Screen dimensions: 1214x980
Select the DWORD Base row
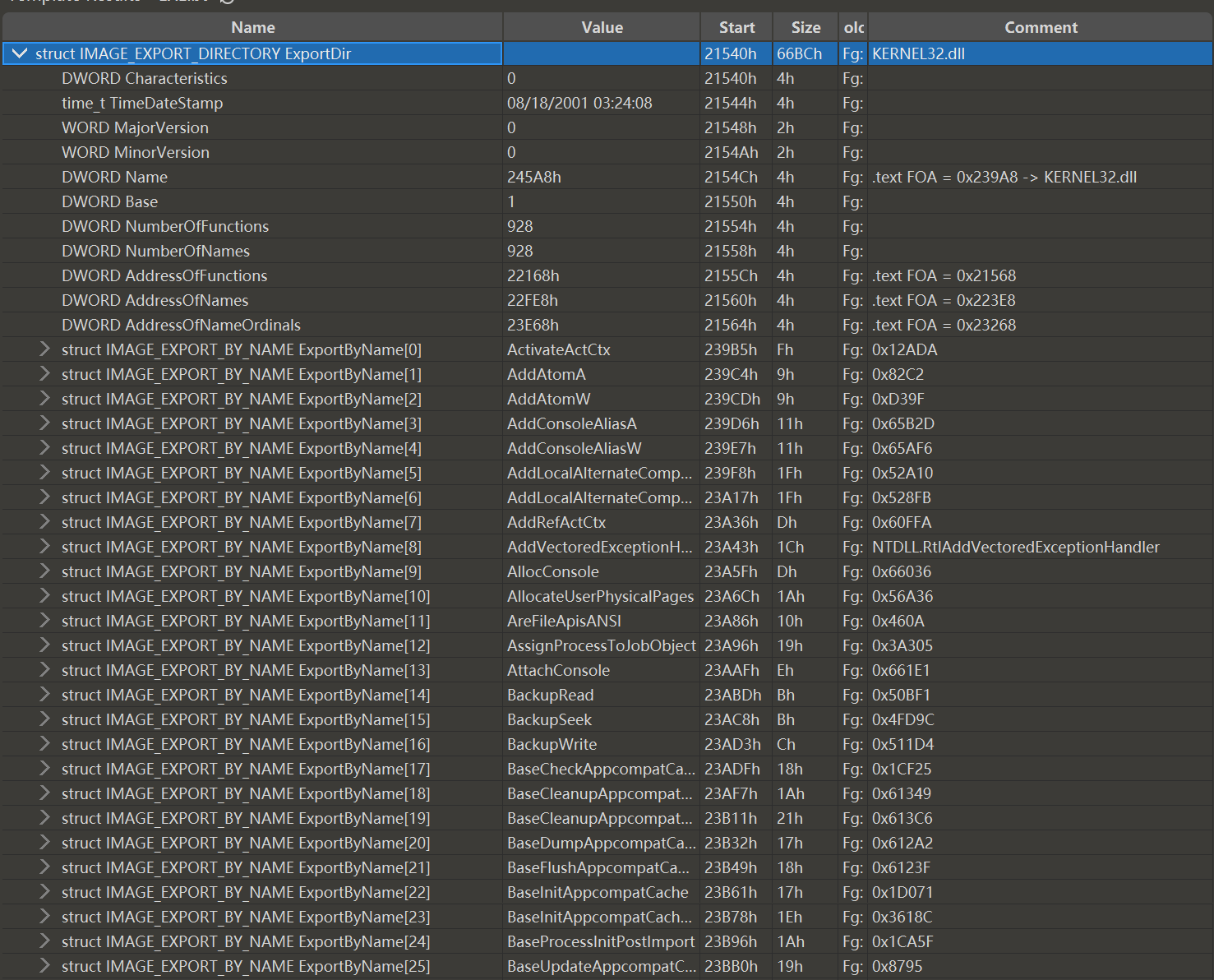tap(607, 201)
